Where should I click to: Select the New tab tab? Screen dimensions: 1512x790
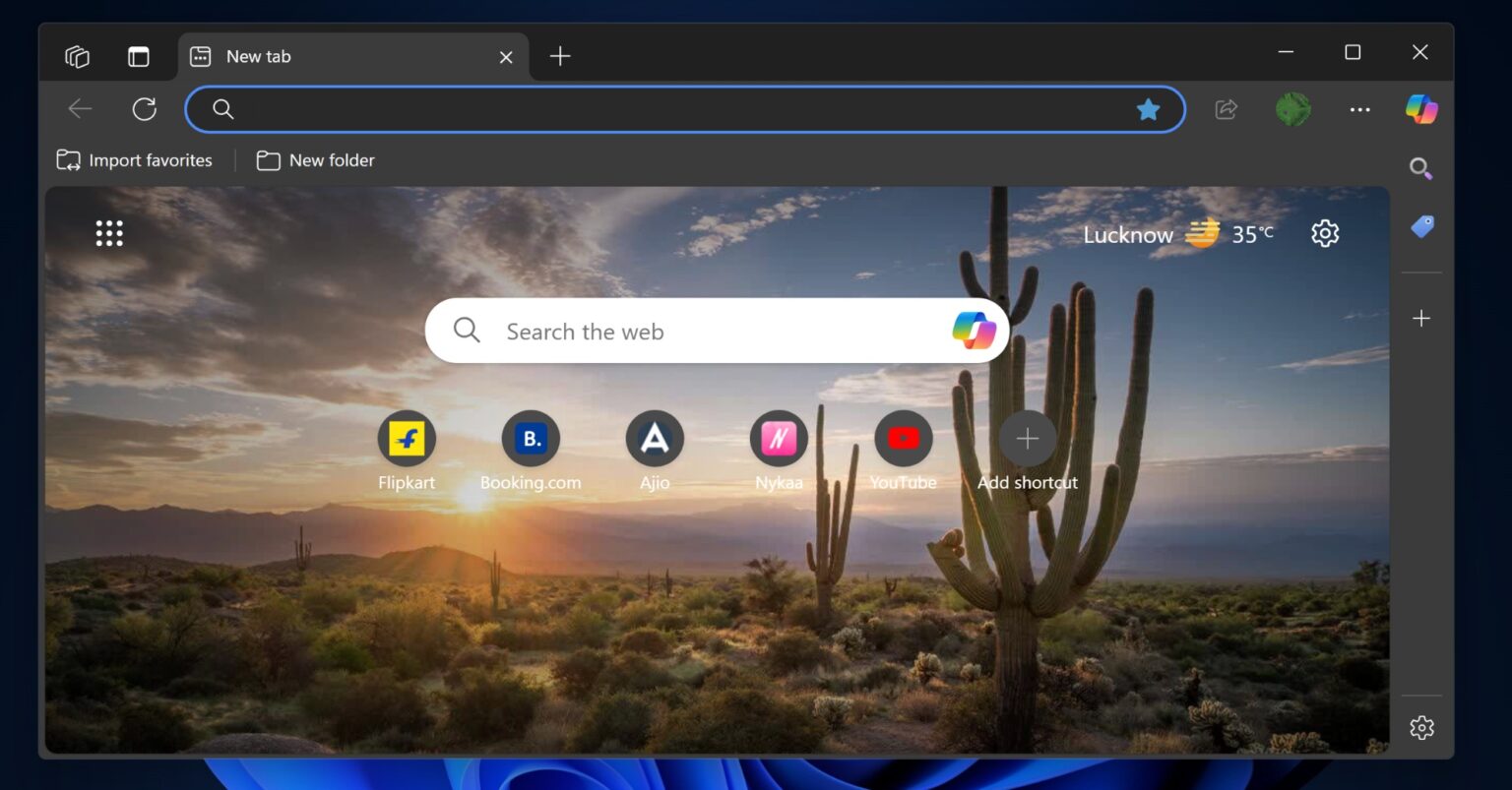[295, 56]
